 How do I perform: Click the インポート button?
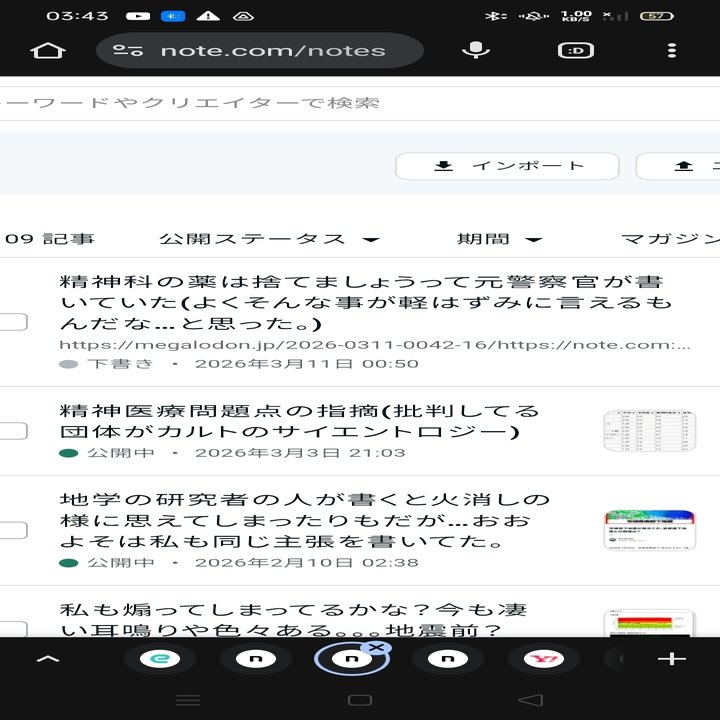tap(507, 166)
